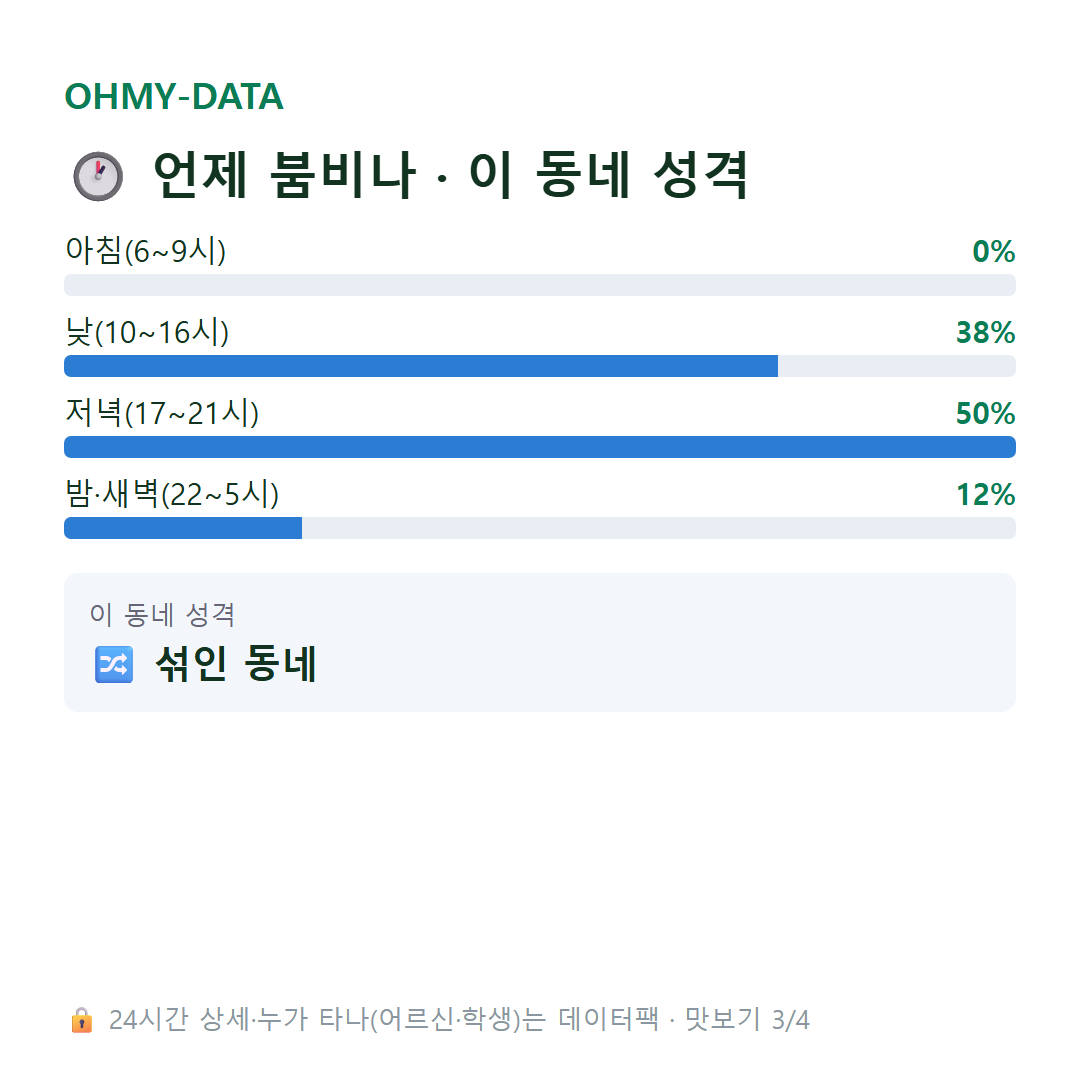This screenshot has height=1080, width=1080.
Task: Click the 아침(6~9시) label
Action: (x=145, y=251)
